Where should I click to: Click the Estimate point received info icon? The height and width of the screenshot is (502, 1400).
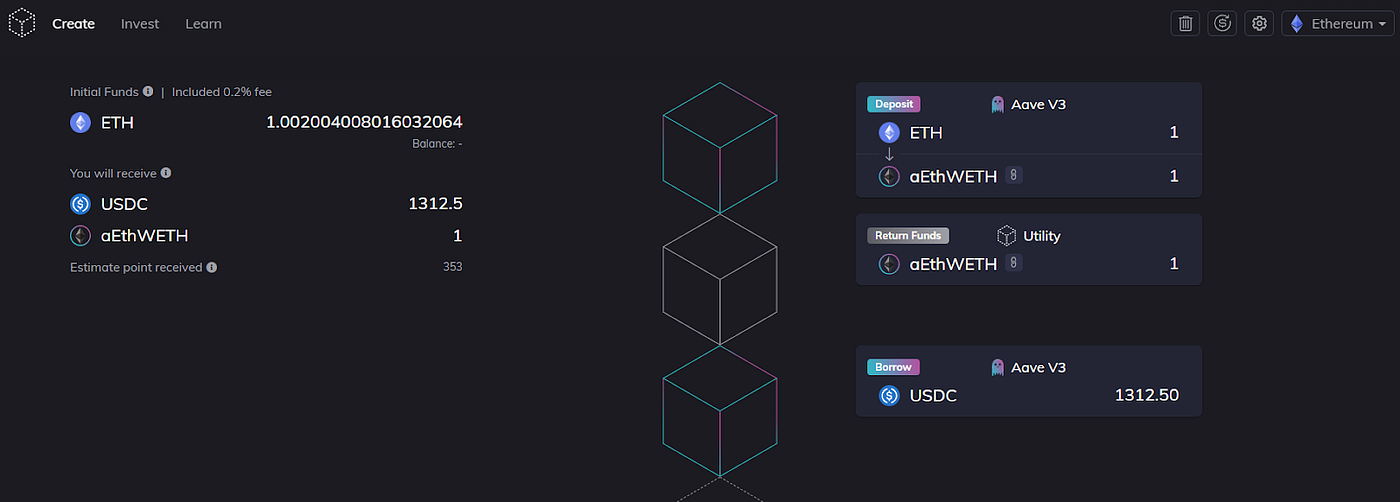tap(212, 267)
